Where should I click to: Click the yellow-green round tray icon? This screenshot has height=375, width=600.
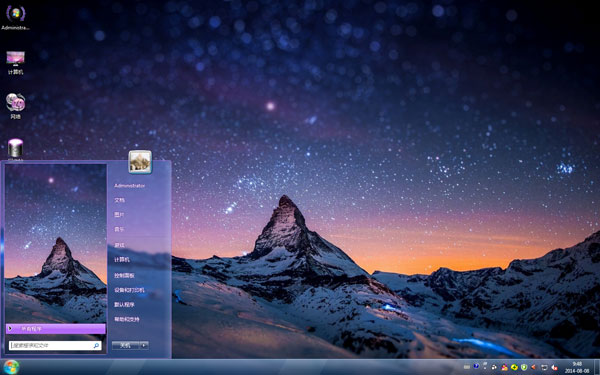click(x=514, y=367)
